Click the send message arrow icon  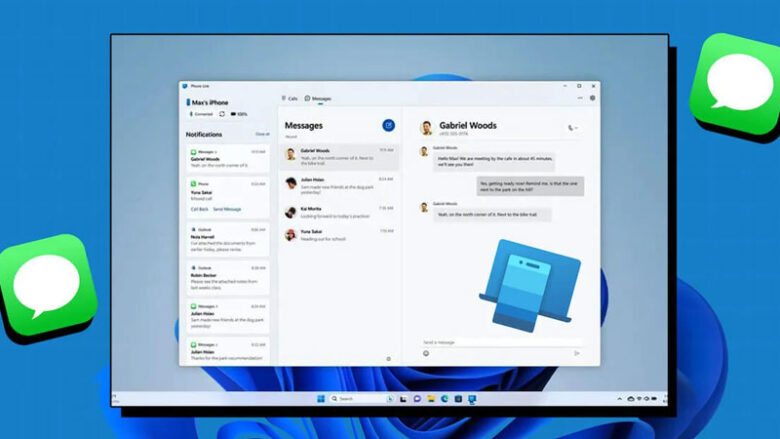click(x=577, y=353)
